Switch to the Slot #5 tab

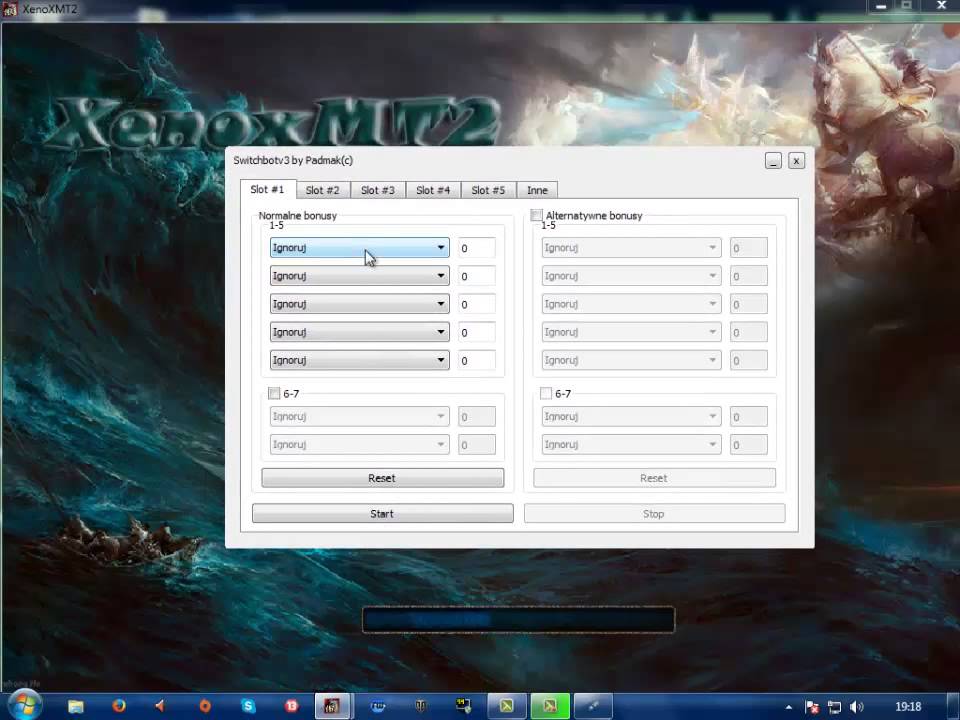(488, 190)
